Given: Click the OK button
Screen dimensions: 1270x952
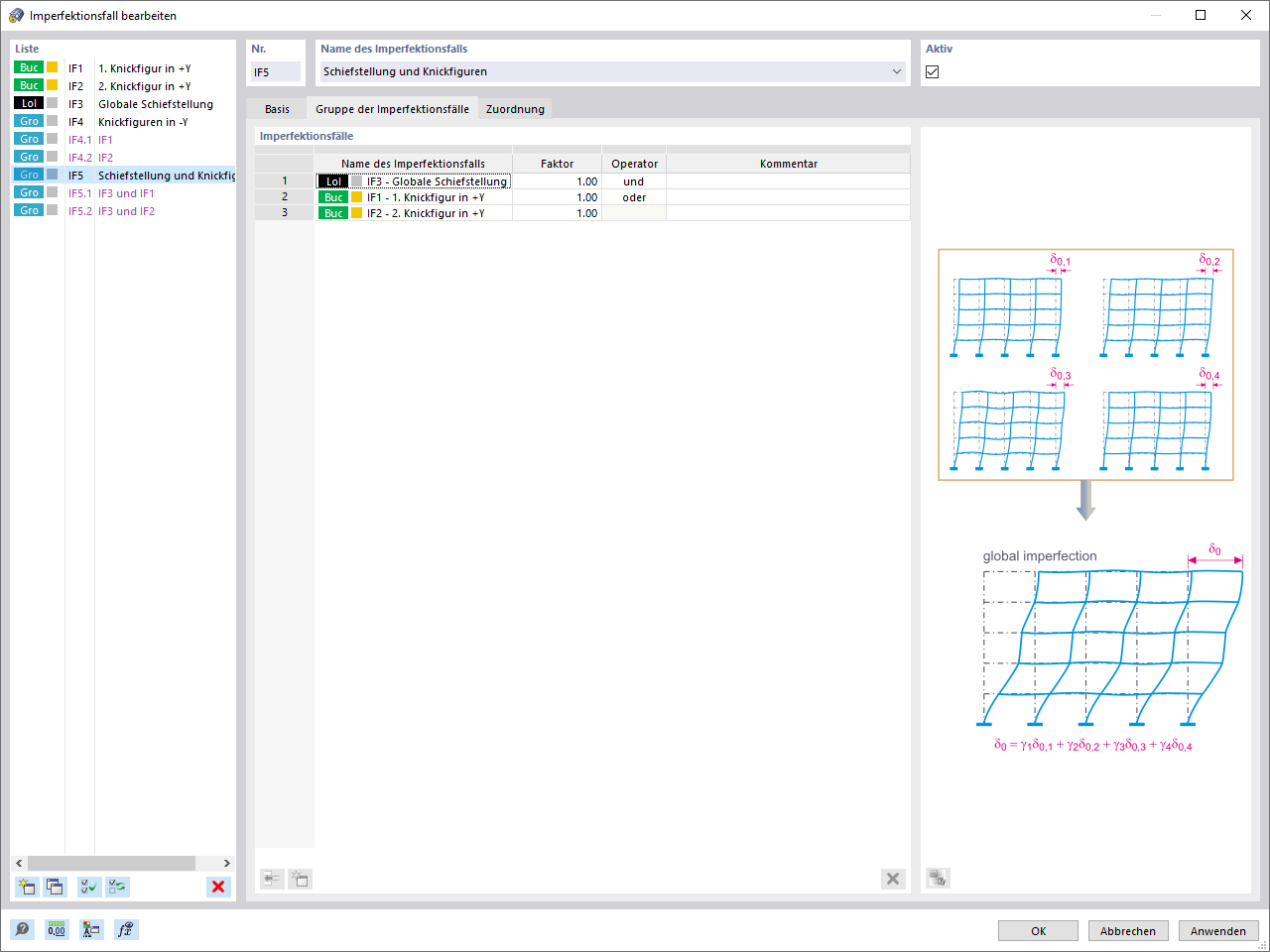Looking at the screenshot, I should 1038,931.
